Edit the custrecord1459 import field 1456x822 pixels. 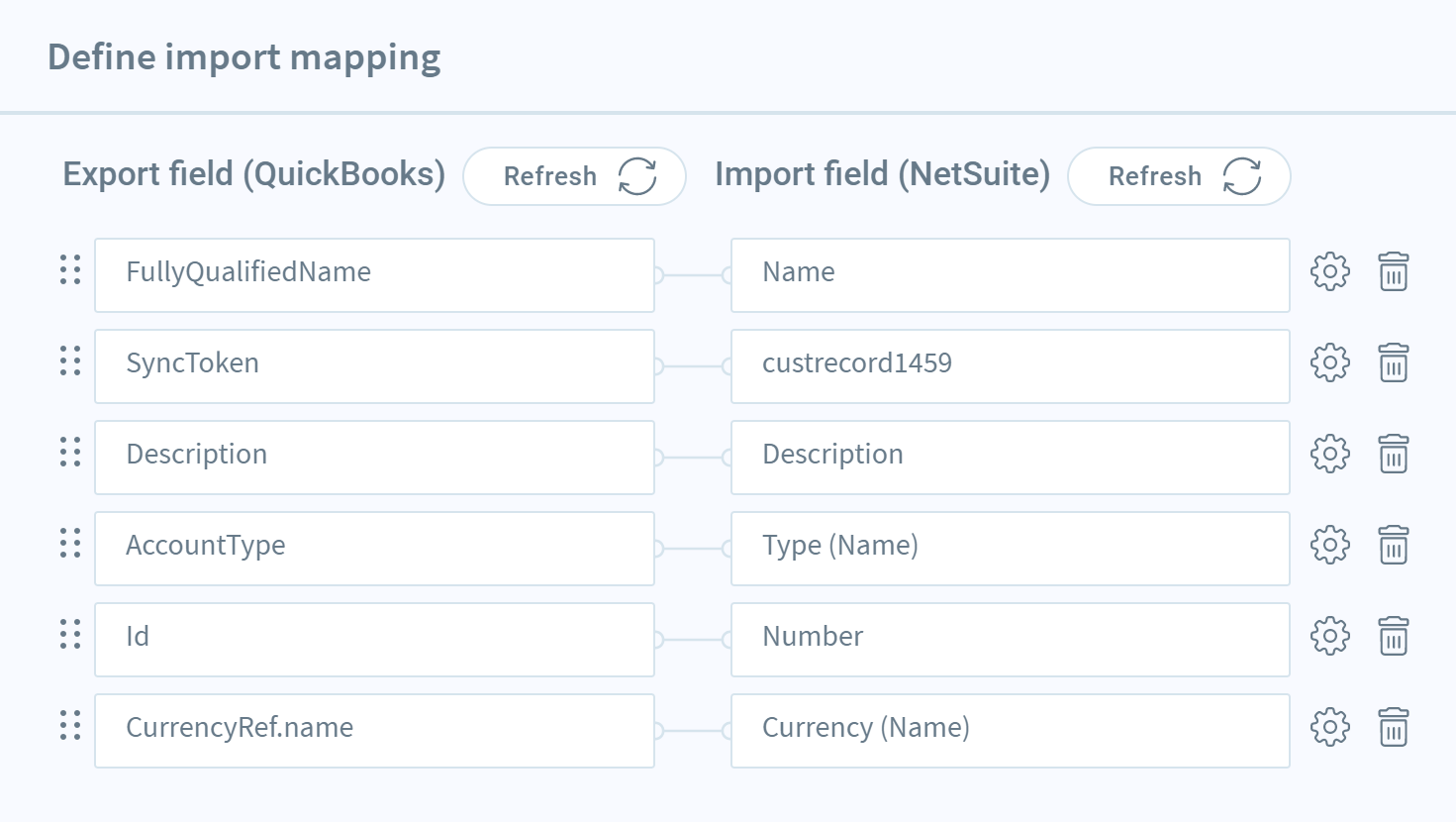pos(1011,366)
